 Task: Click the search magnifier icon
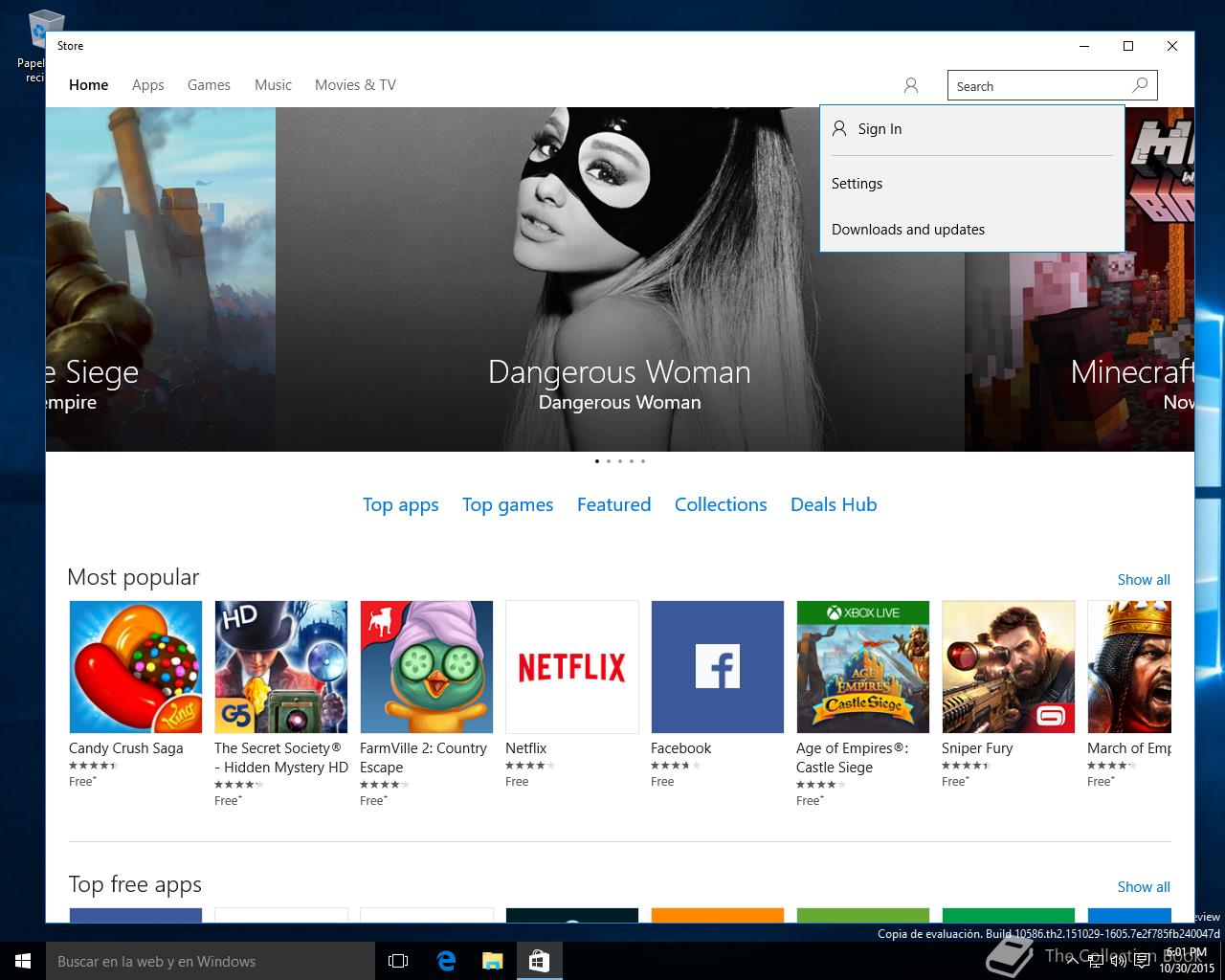1140,85
